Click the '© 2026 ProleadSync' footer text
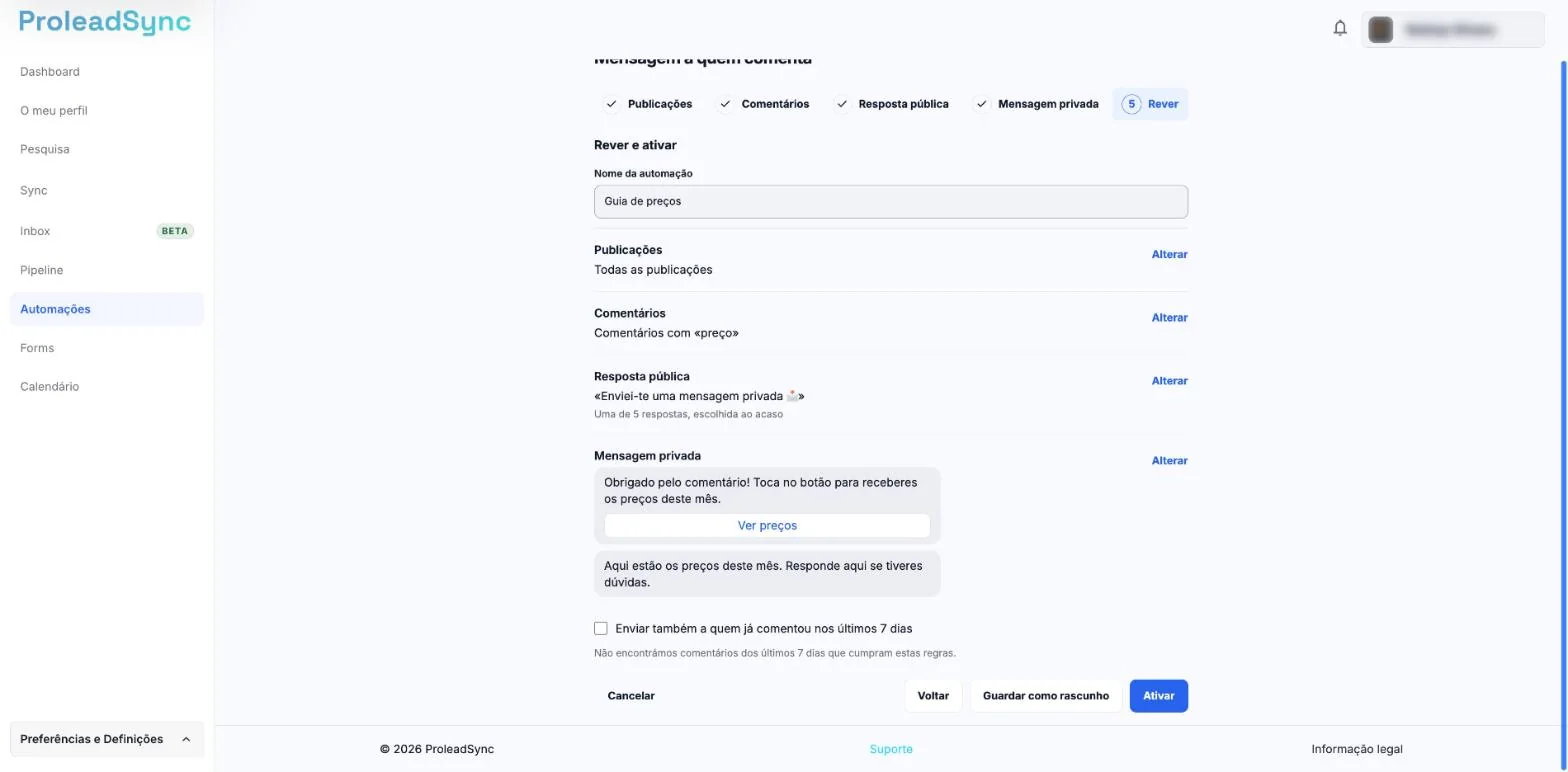The height and width of the screenshot is (772, 1568). pyautogui.click(x=437, y=749)
